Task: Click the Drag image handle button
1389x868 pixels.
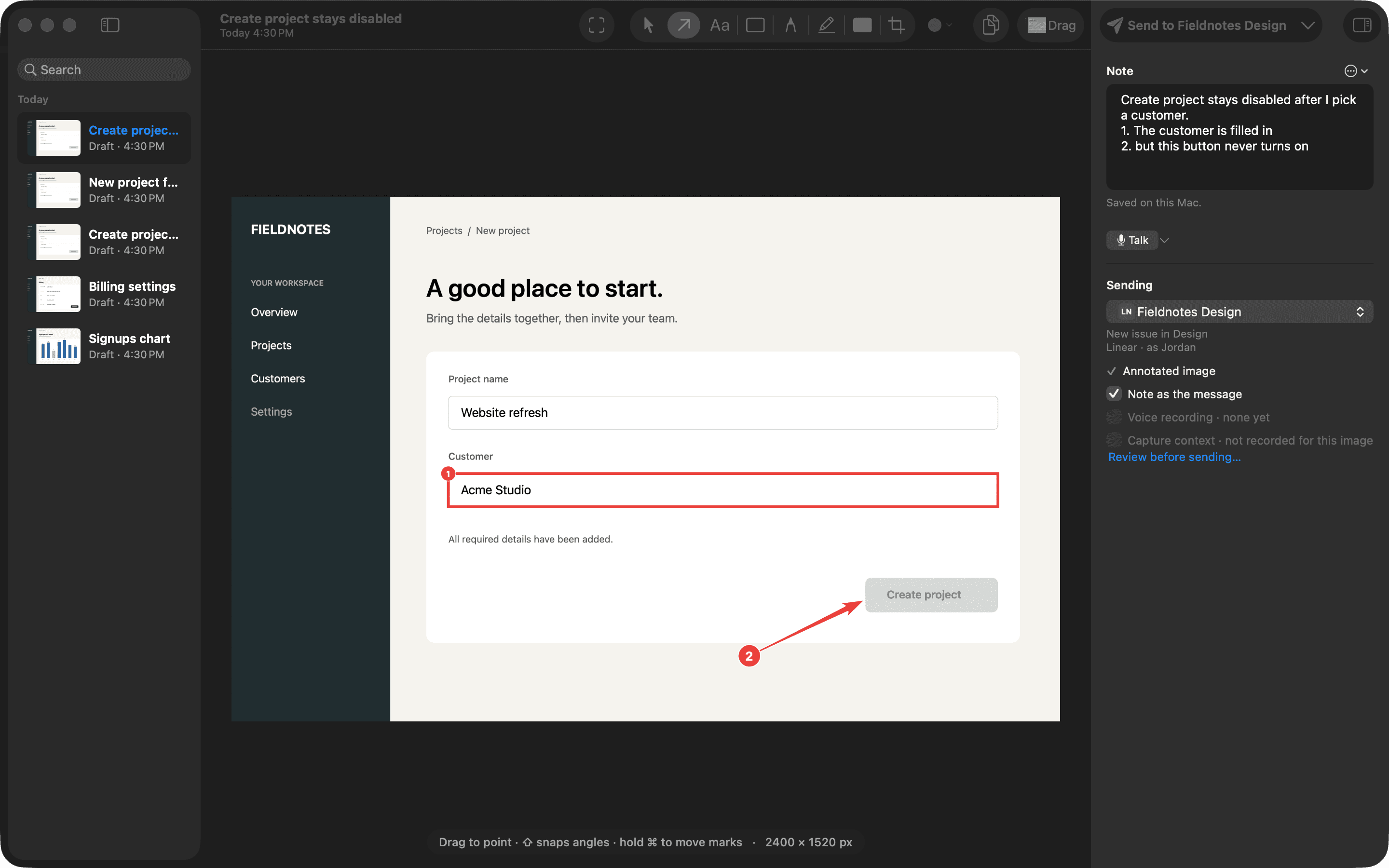Action: (1050, 25)
